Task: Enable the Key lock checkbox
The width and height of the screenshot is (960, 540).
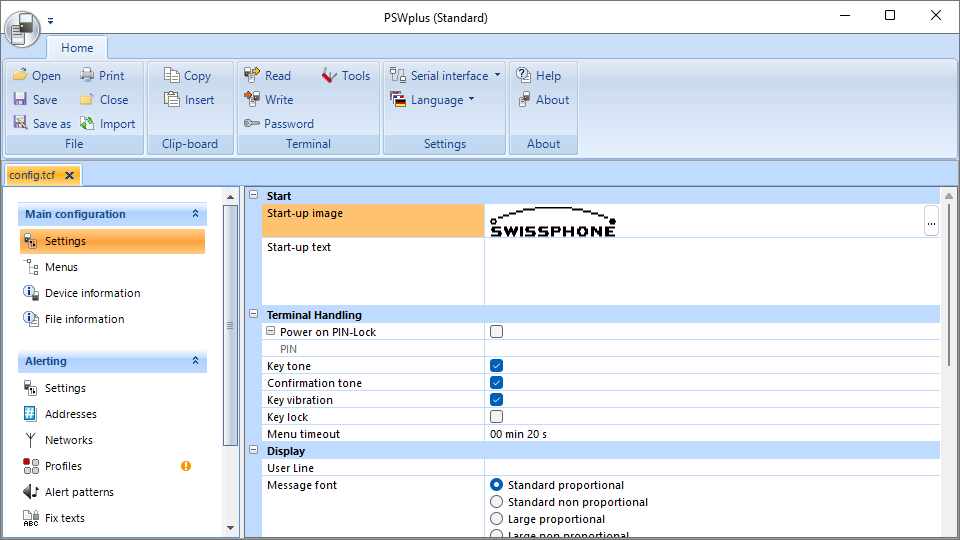Action: click(x=496, y=417)
